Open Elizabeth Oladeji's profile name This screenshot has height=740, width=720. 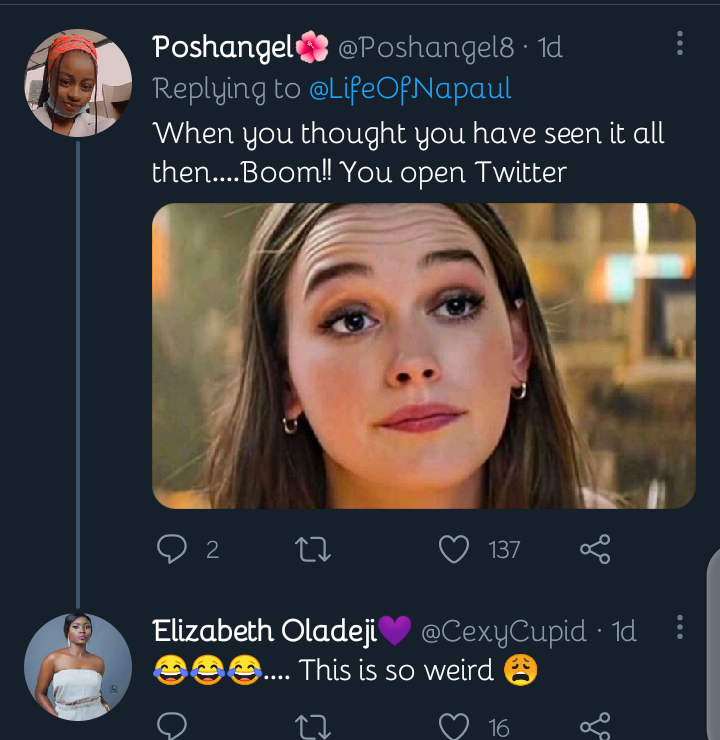265,631
